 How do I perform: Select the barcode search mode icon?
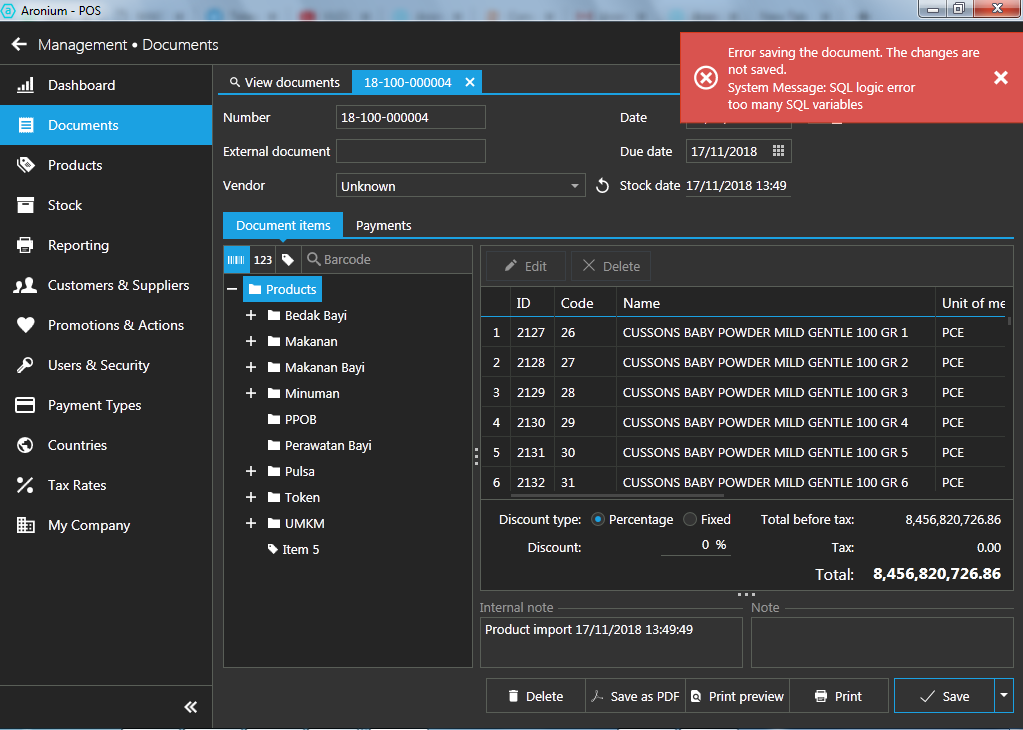click(236, 259)
